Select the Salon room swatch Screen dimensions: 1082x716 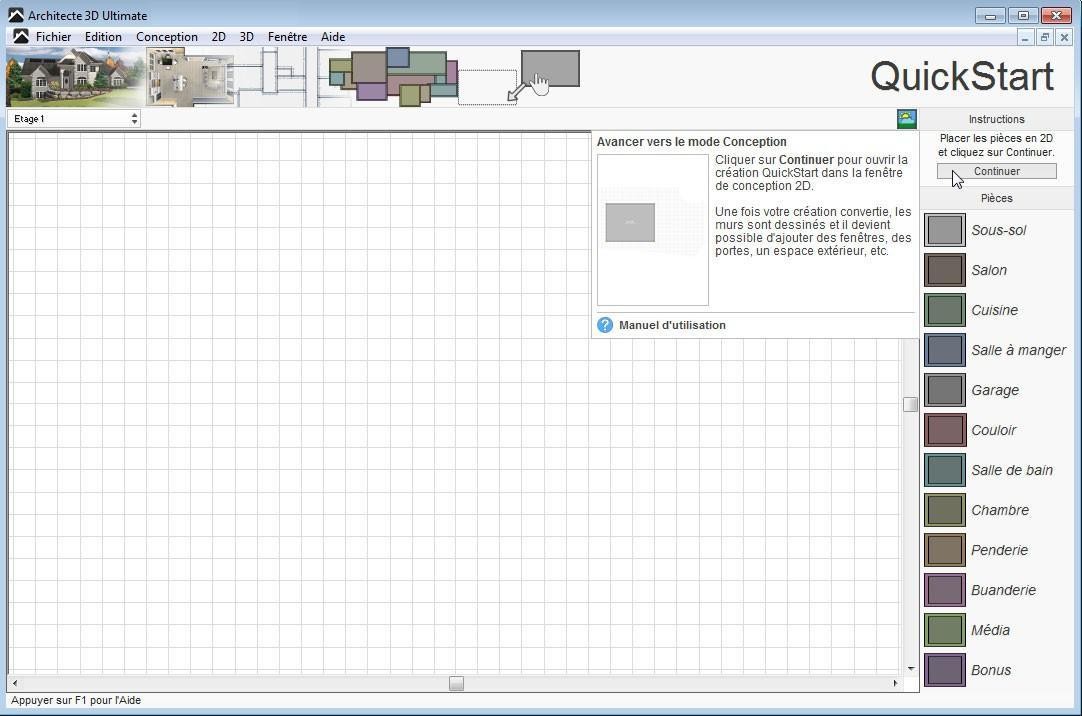pyautogui.click(x=945, y=270)
